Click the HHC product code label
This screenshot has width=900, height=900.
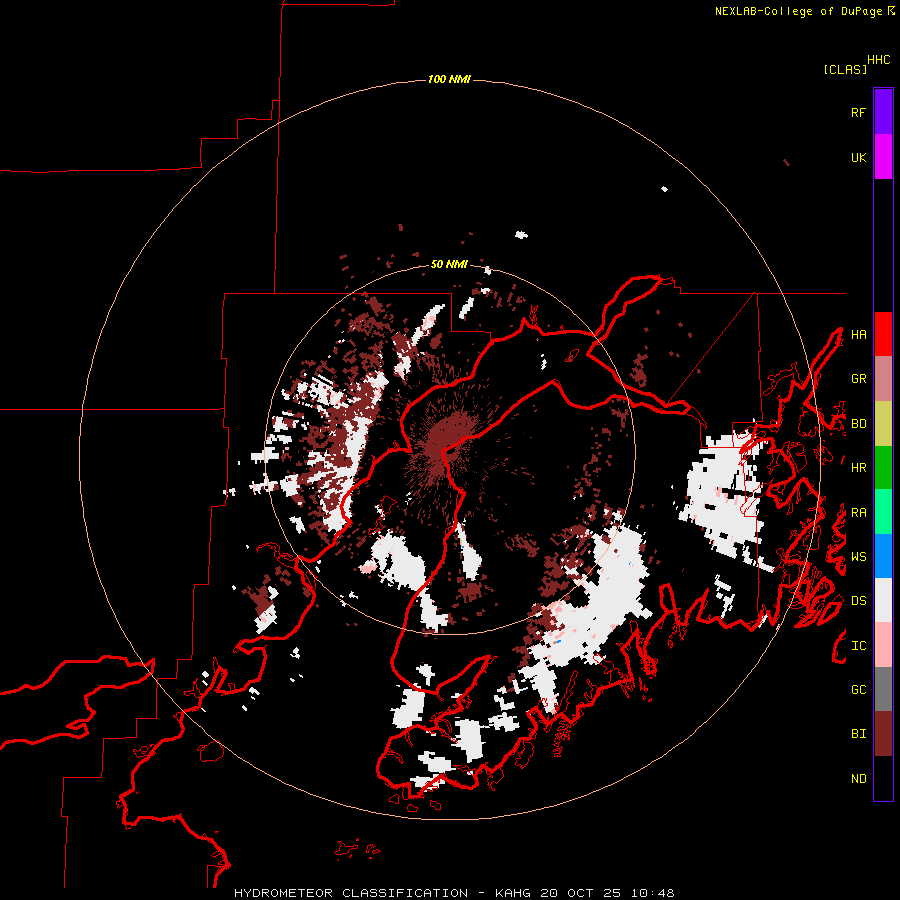click(x=878, y=60)
